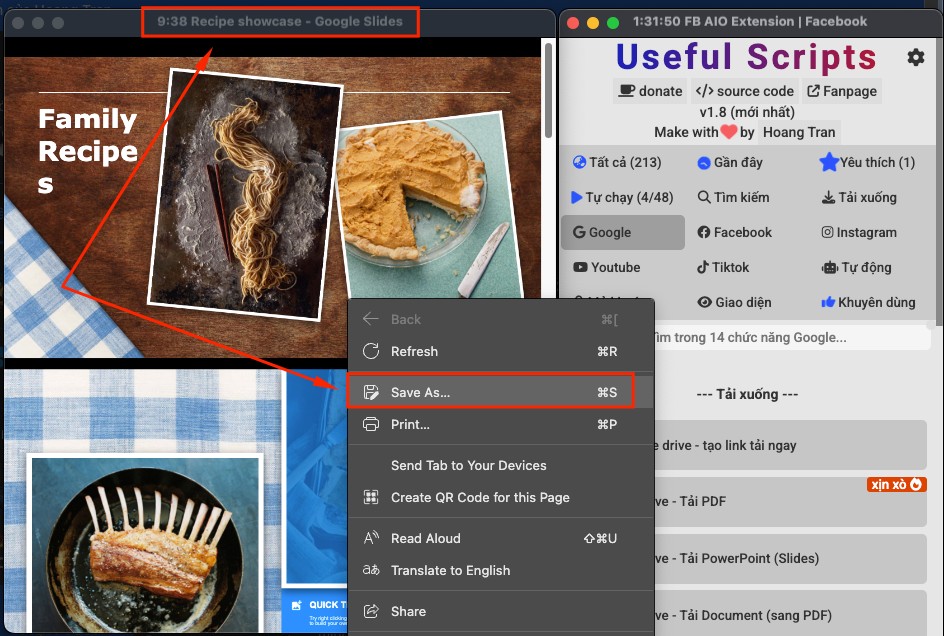Select the Tự chạy (4/48) tab
Image resolution: width=944 pixels, height=636 pixels.
pos(622,197)
